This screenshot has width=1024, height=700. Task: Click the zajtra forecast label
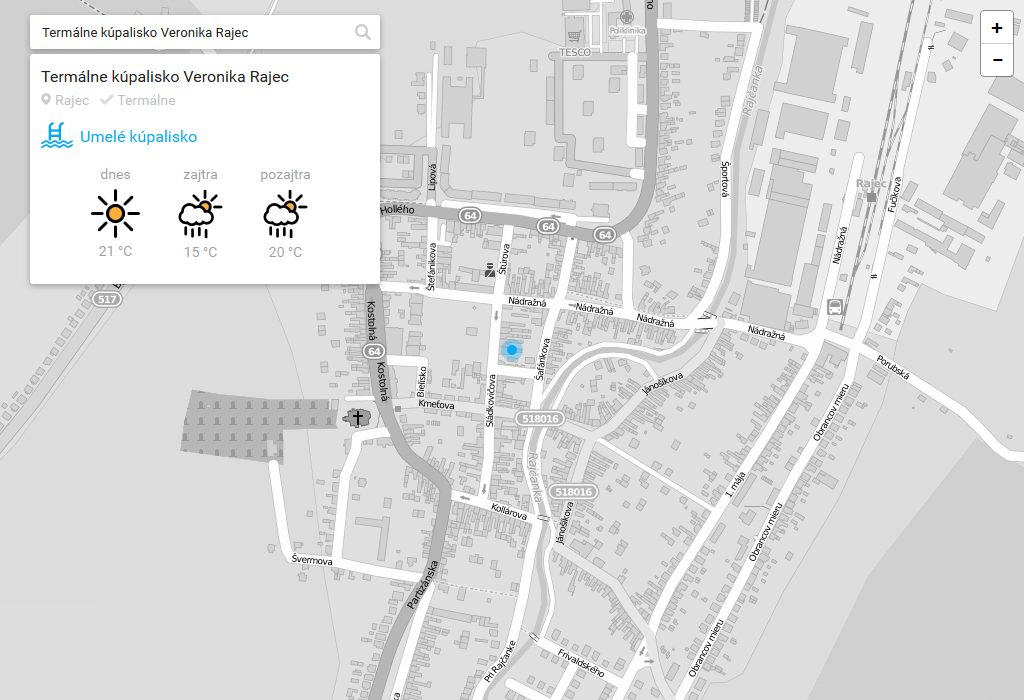tap(200, 174)
